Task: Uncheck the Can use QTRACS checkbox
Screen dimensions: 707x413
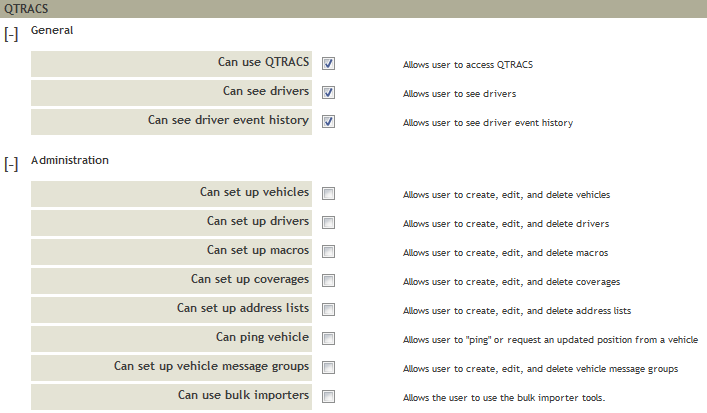Action: [328, 64]
